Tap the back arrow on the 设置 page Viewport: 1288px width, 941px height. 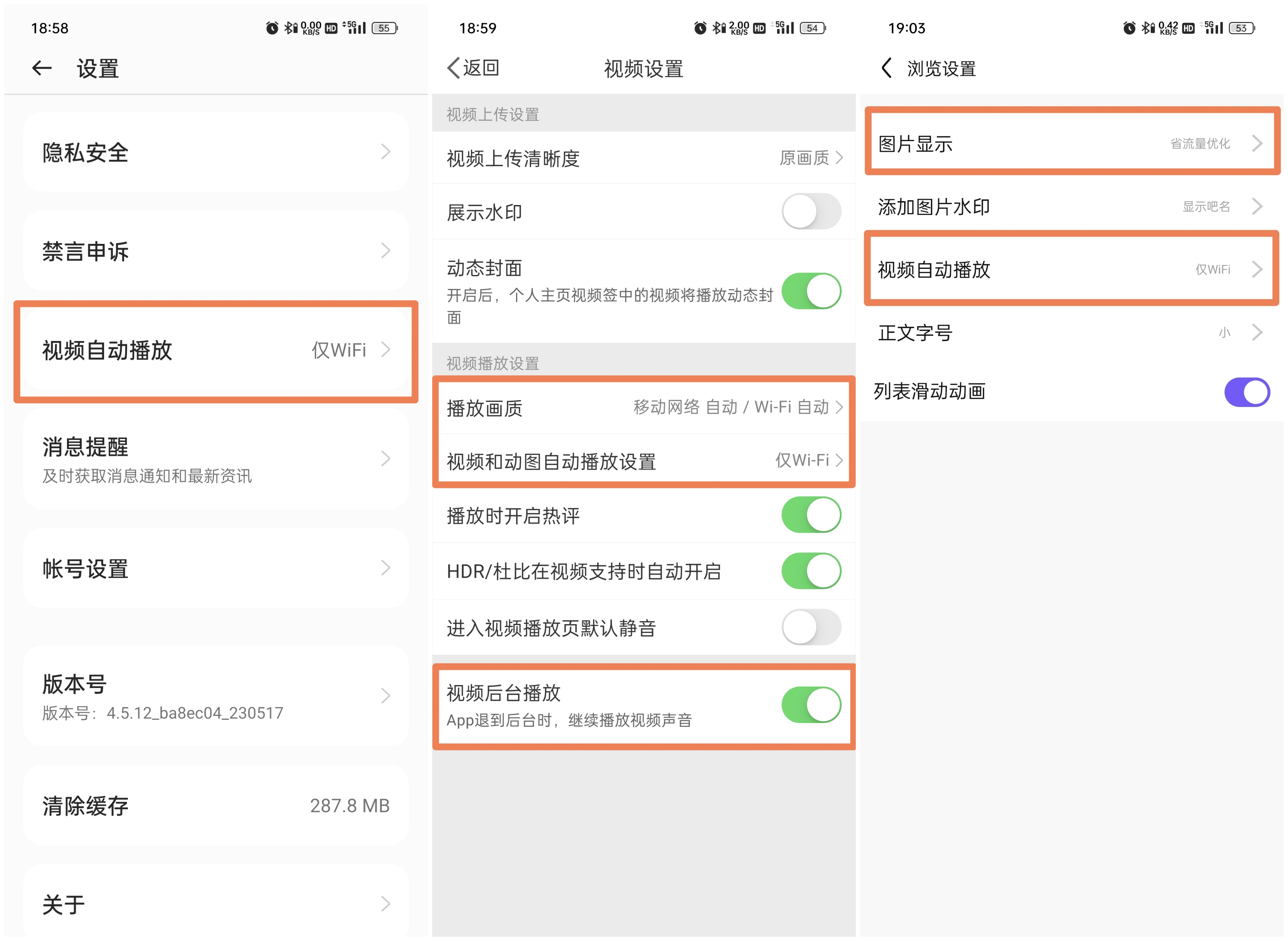pyautogui.click(x=41, y=68)
